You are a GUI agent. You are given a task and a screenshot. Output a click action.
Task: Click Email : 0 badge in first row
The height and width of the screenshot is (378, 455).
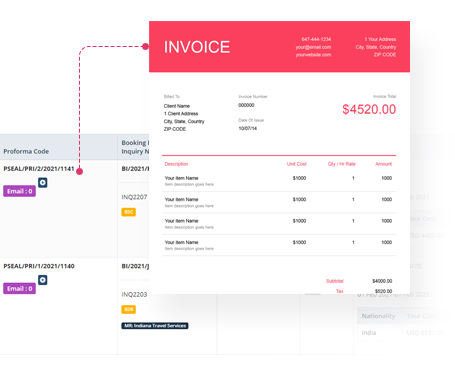(19, 191)
